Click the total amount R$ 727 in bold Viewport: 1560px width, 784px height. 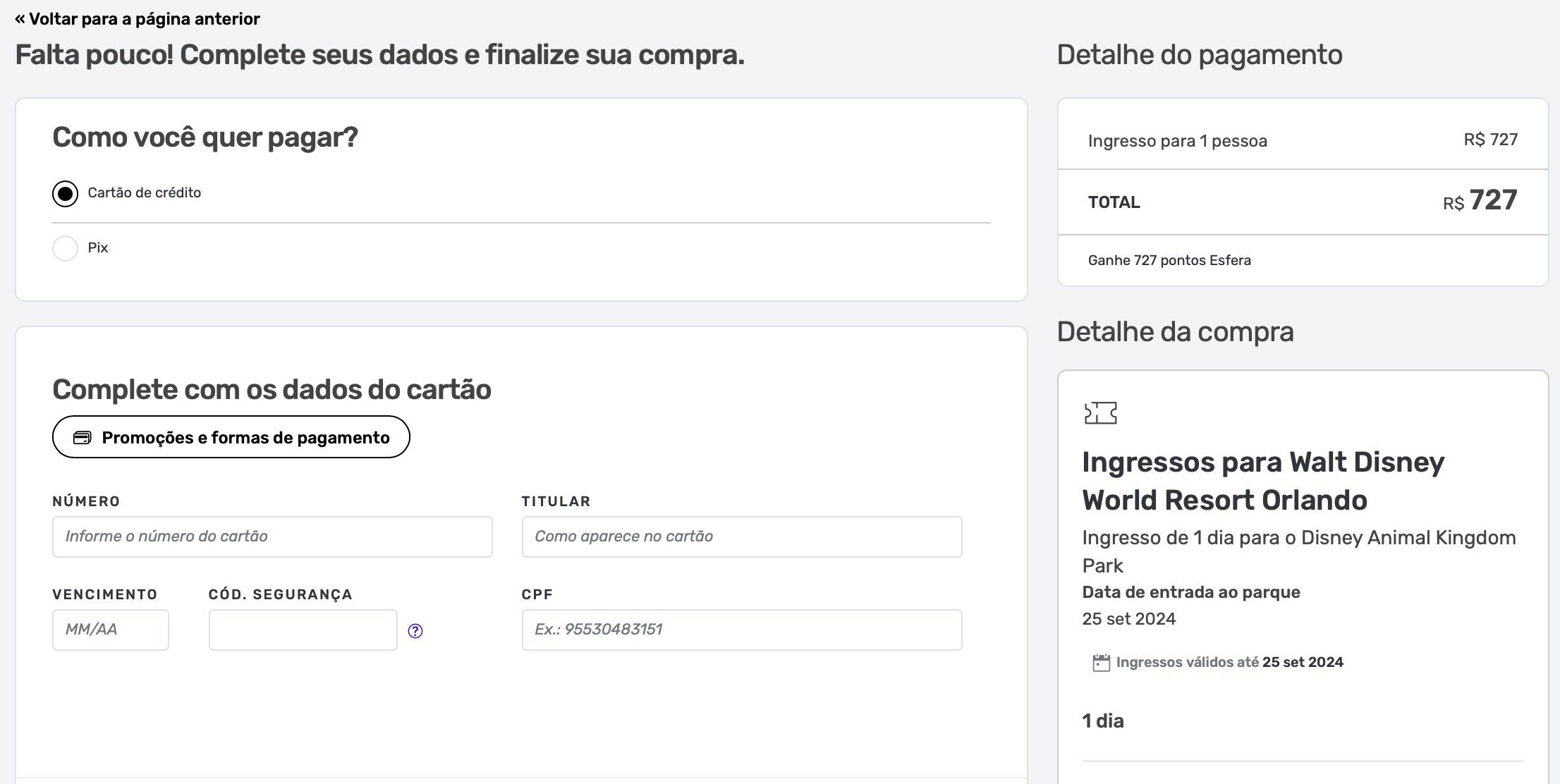click(1480, 201)
